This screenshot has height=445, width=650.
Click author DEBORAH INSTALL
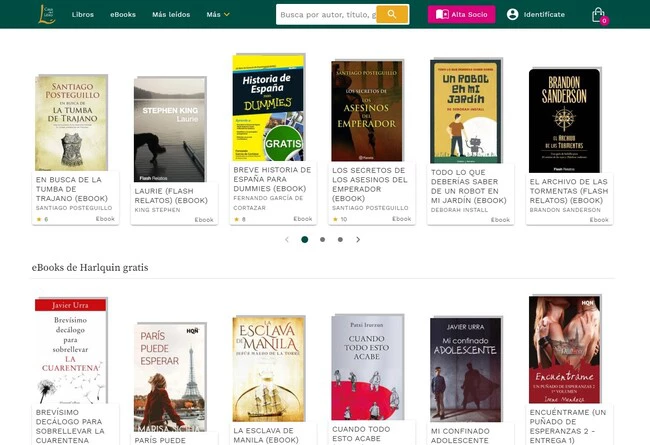click(459, 210)
